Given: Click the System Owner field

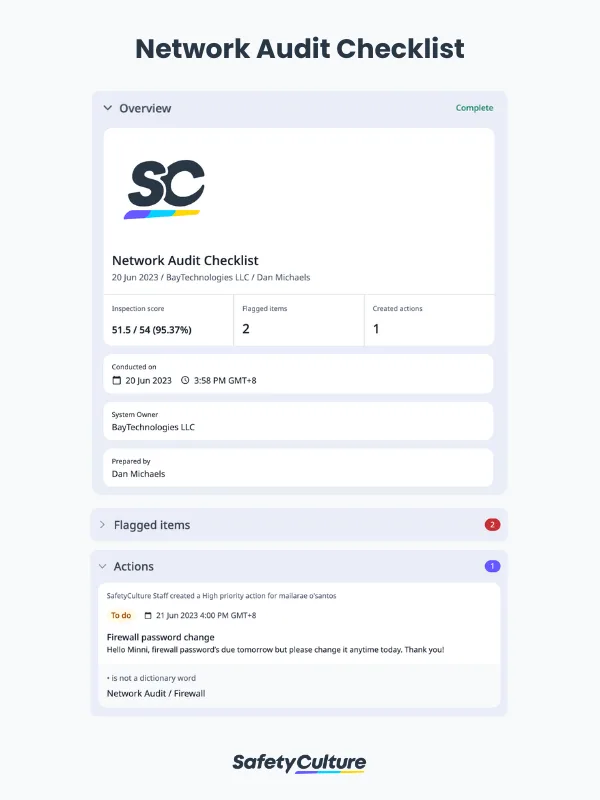Looking at the screenshot, I should (x=298, y=421).
